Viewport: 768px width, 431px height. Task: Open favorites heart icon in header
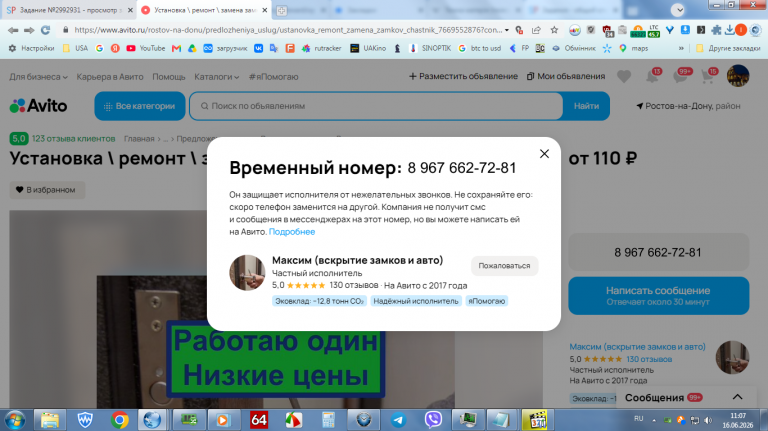tap(624, 76)
